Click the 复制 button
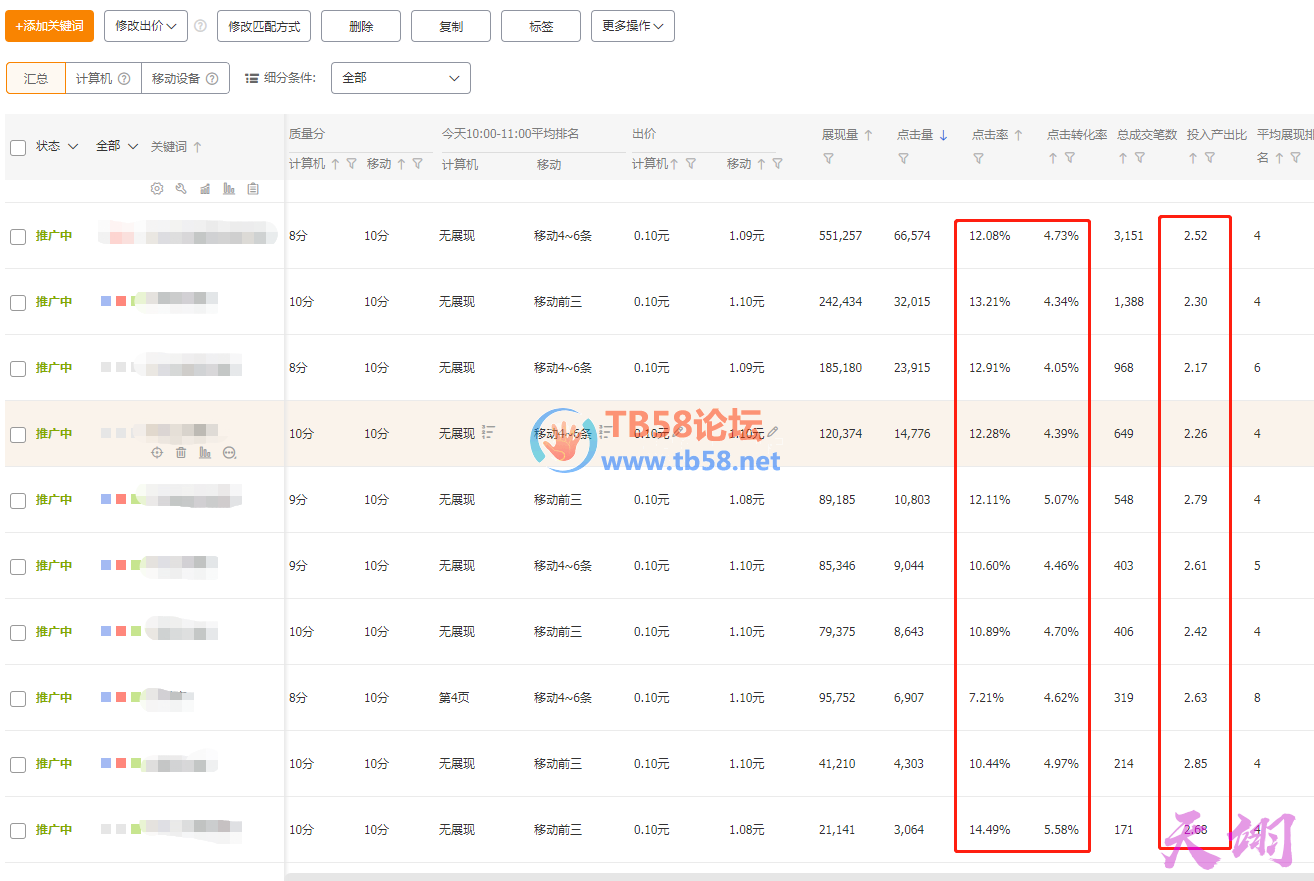 pos(451,26)
